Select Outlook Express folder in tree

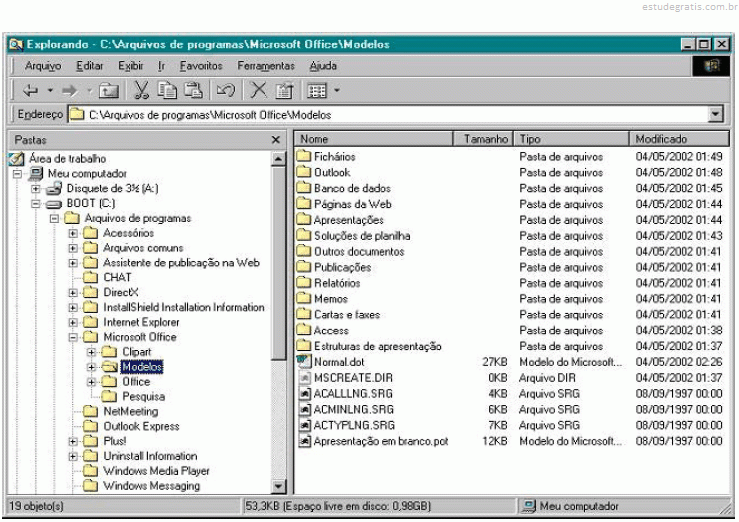click(x=141, y=426)
